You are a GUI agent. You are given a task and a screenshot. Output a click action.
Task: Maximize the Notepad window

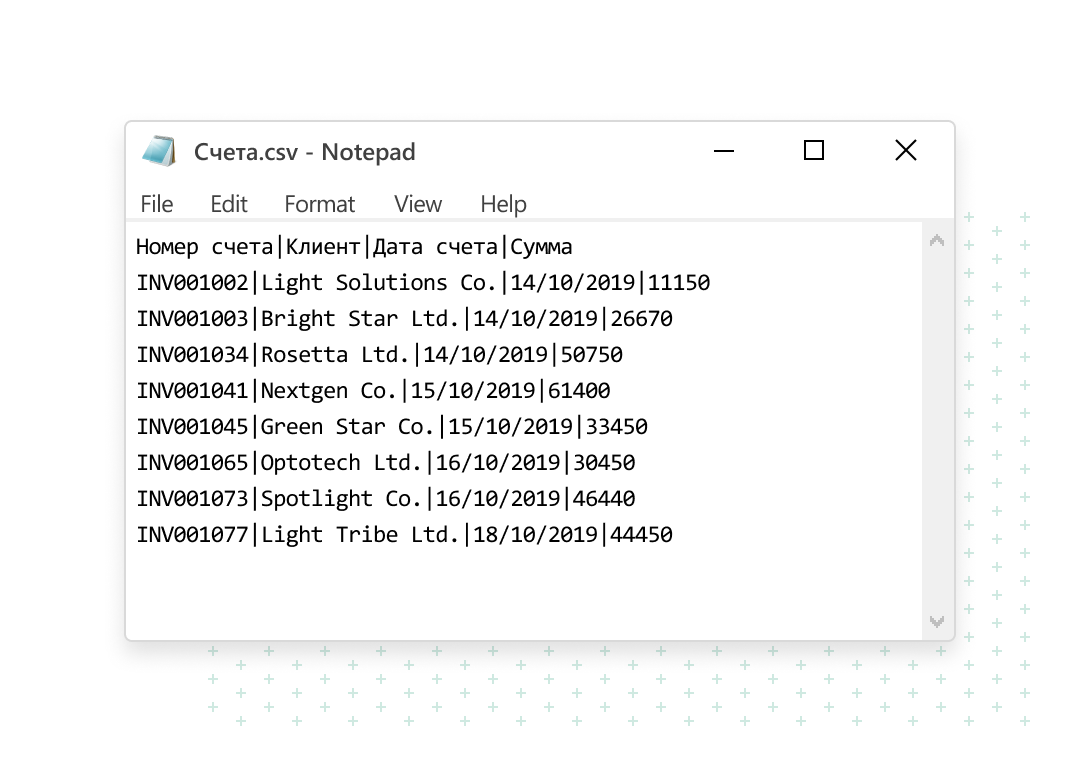coord(814,151)
